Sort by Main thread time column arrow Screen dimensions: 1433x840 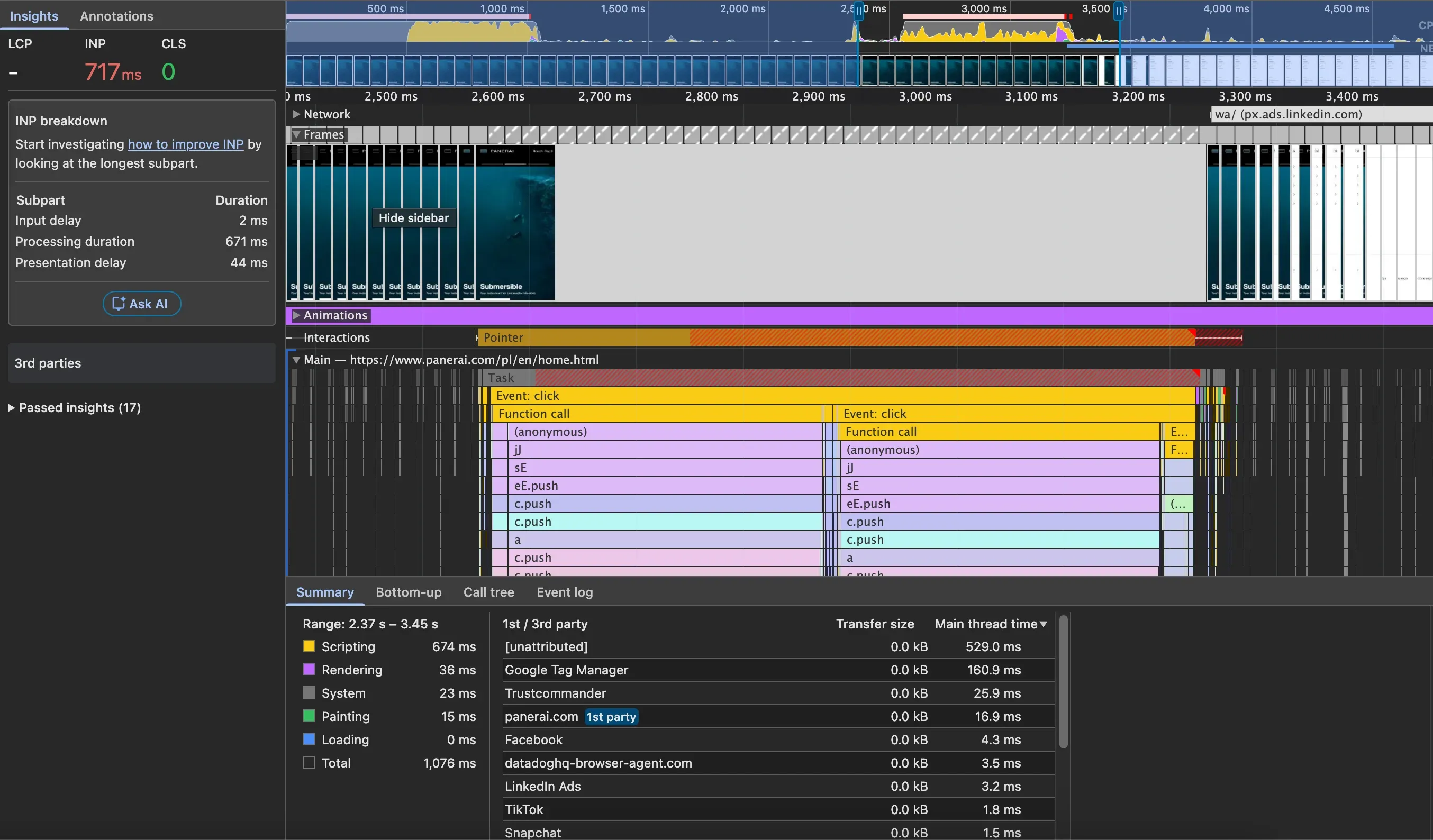coord(1044,624)
